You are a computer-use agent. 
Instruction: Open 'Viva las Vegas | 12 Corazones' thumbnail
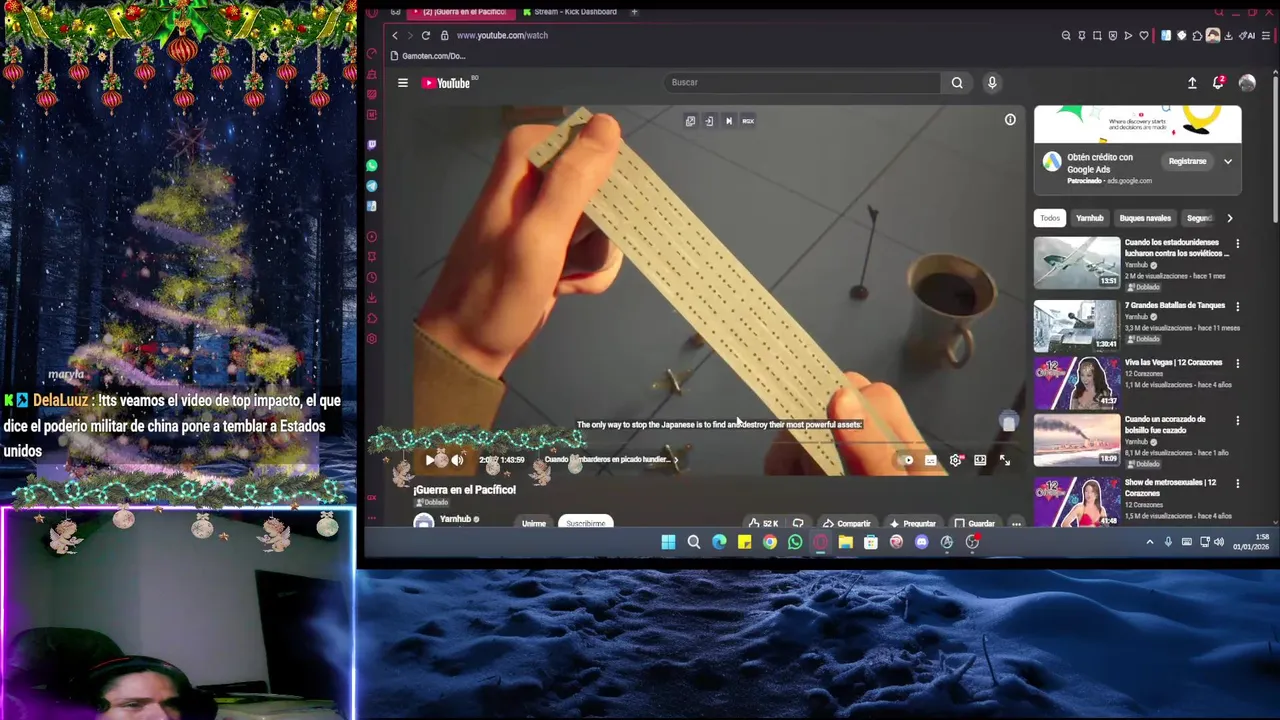[x=1077, y=382]
